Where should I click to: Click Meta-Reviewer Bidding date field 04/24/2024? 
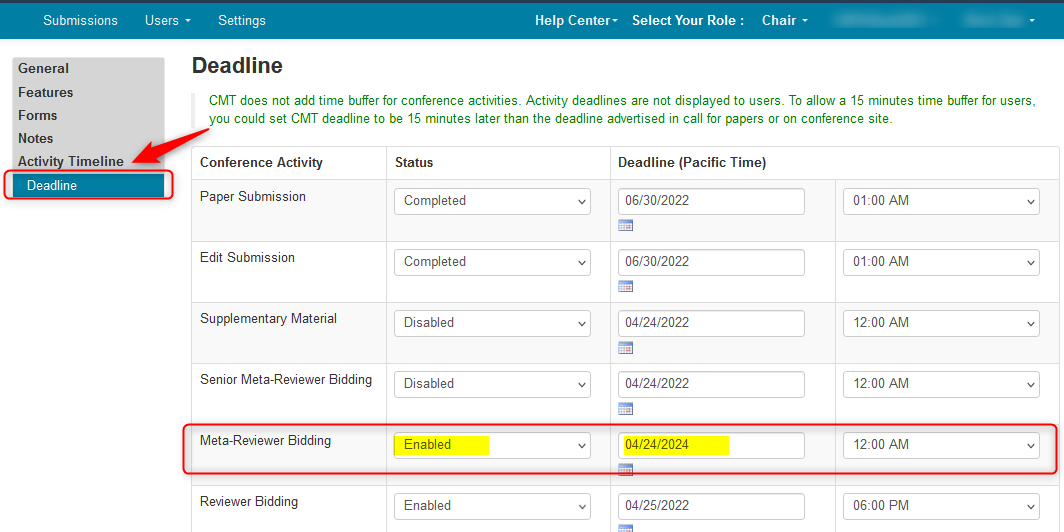pyautogui.click(x=711, y=446)
